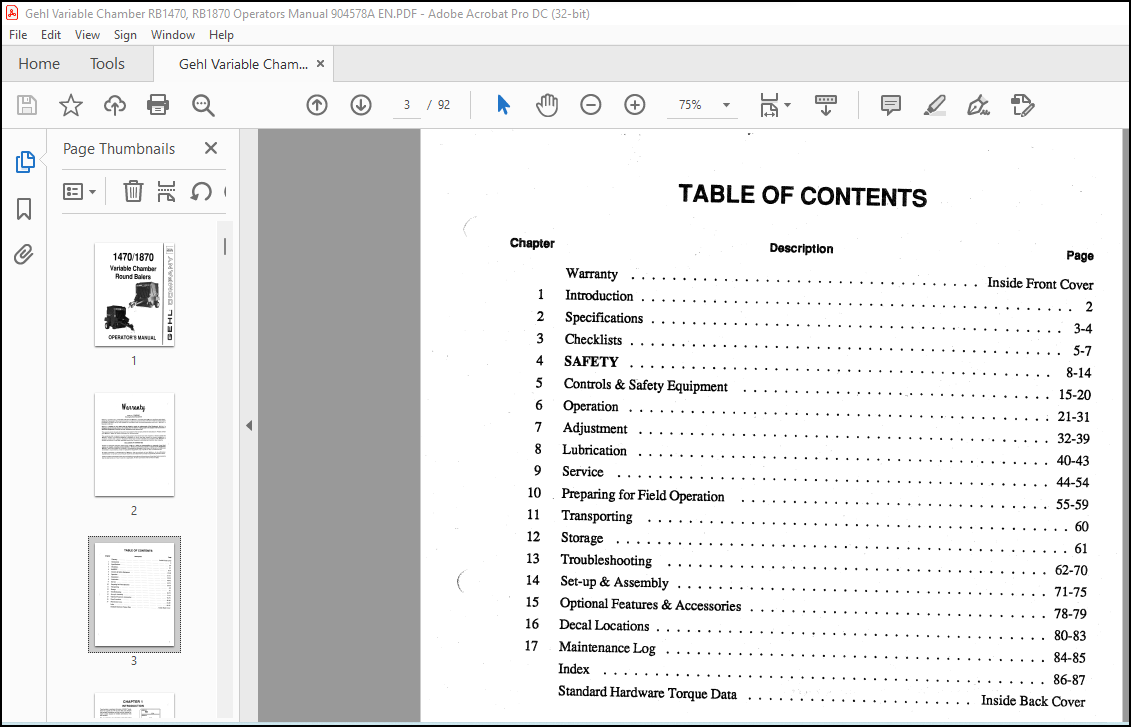Open the View menu
The width and height of the screenshot is (1131, 727).
(x=87, y=35)
